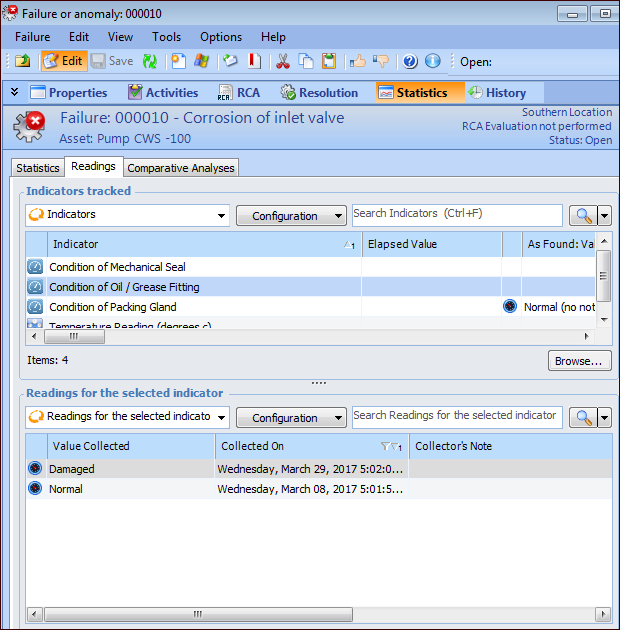
Task: Expand search options arrow beside indicators search
Action: (x=604, y=216)
